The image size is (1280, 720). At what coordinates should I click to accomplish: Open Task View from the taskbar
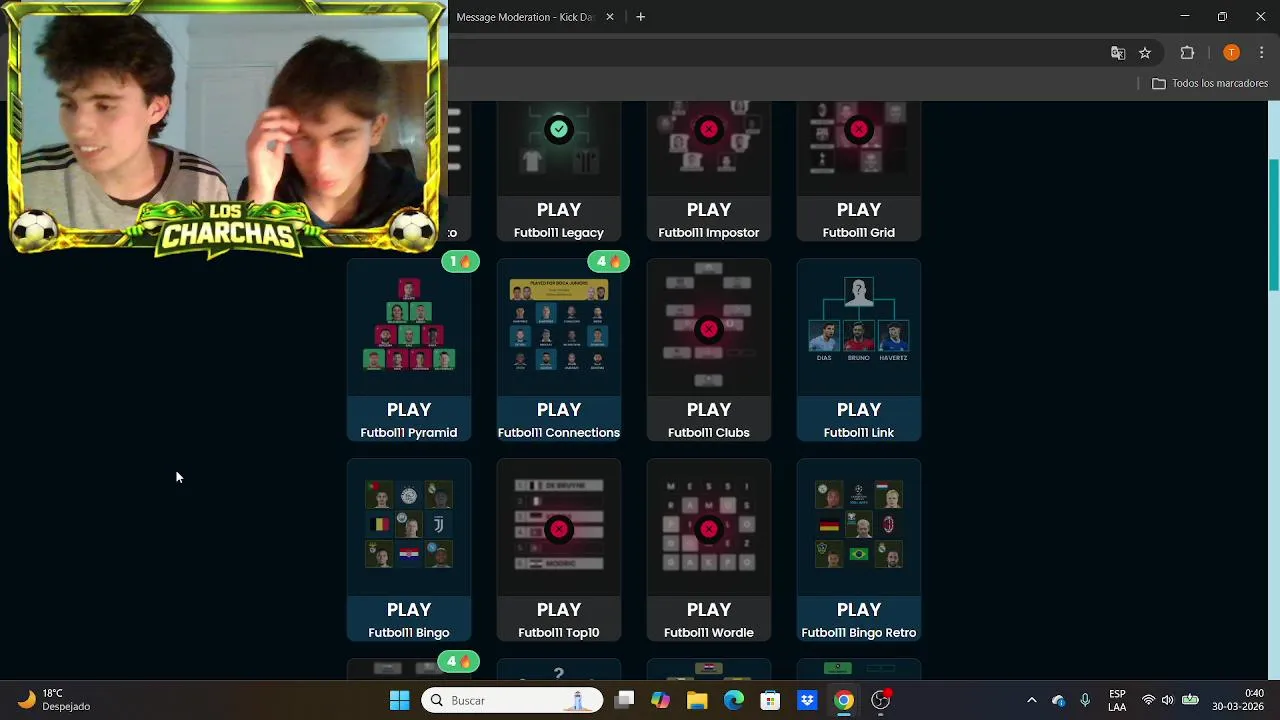(x=624, y=700)
